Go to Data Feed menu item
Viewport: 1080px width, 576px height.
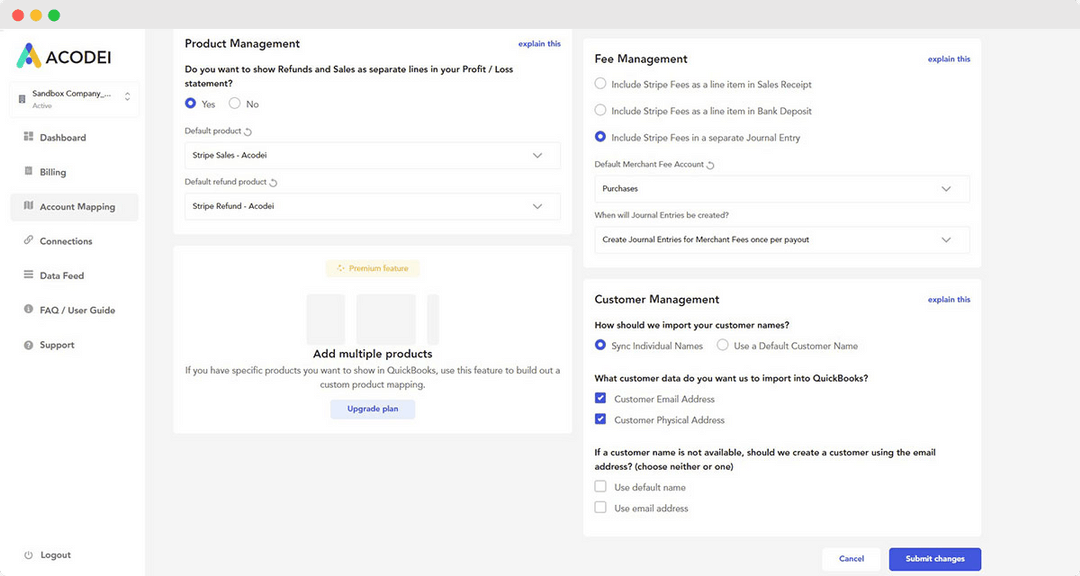click(62, 276)
